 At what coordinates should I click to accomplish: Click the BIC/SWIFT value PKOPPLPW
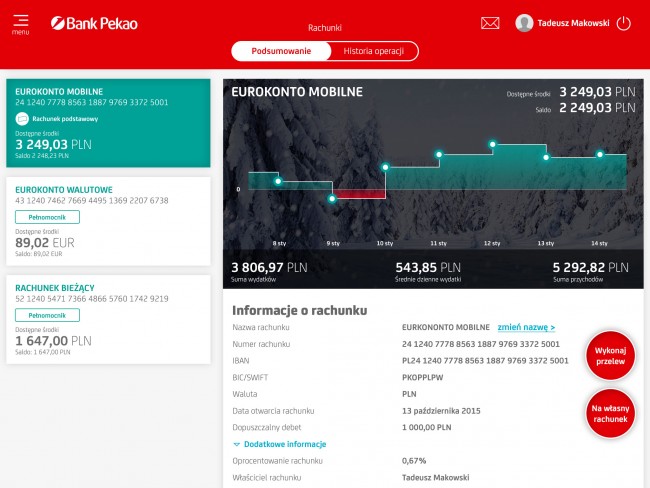click(422, 377)
